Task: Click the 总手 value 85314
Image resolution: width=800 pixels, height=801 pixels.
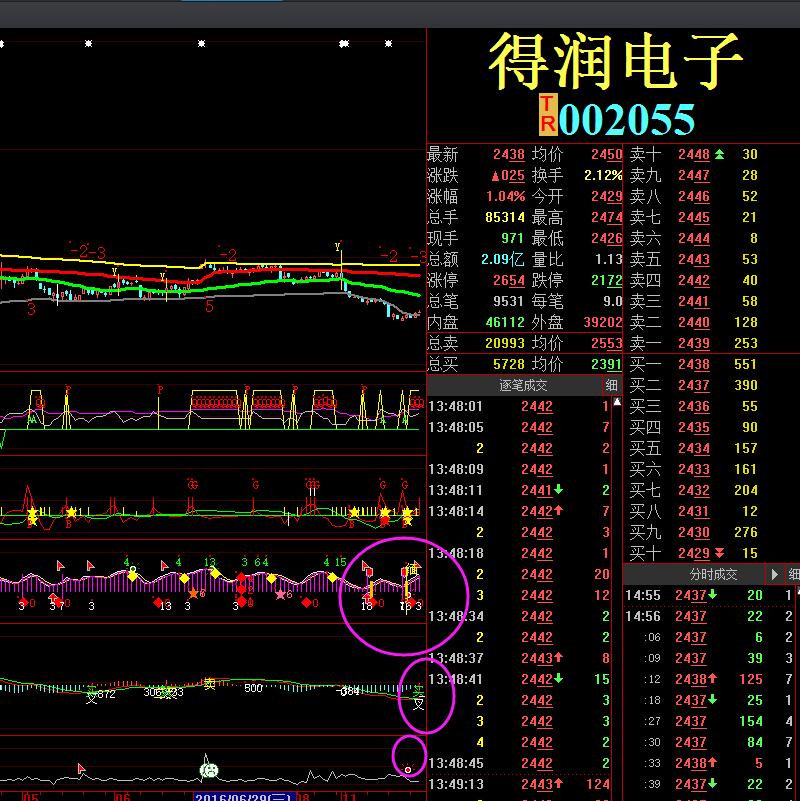Action: (x=505, y=217)
